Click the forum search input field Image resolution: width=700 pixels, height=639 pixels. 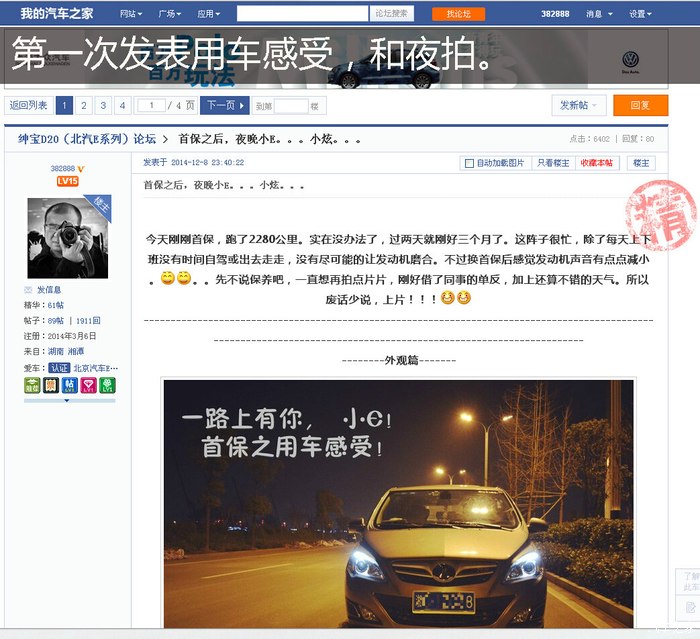click(x=302, y=14)
